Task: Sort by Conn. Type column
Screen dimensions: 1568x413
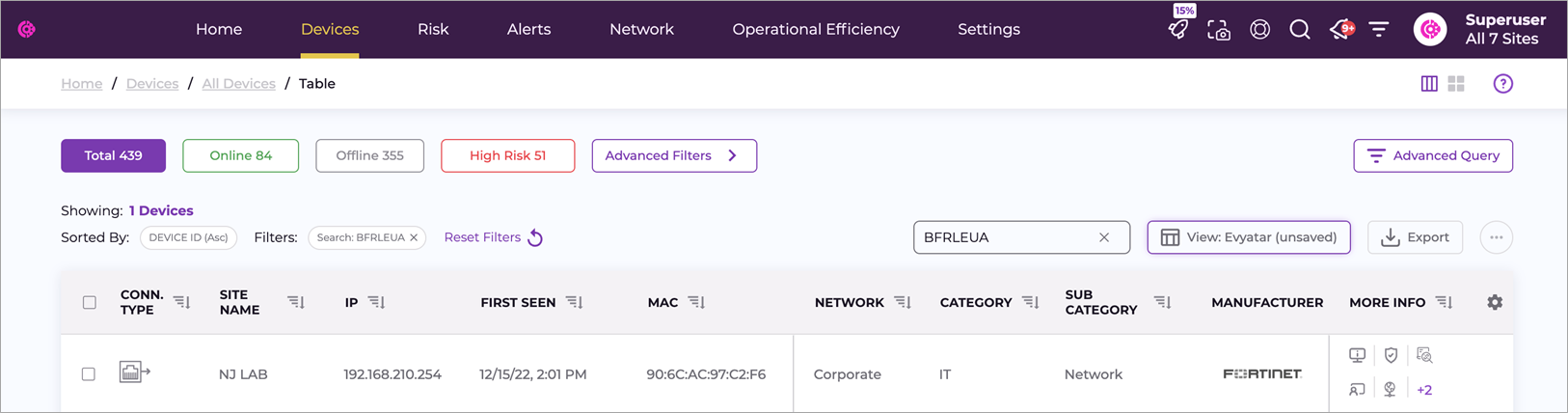Action: tap(181, 302)
